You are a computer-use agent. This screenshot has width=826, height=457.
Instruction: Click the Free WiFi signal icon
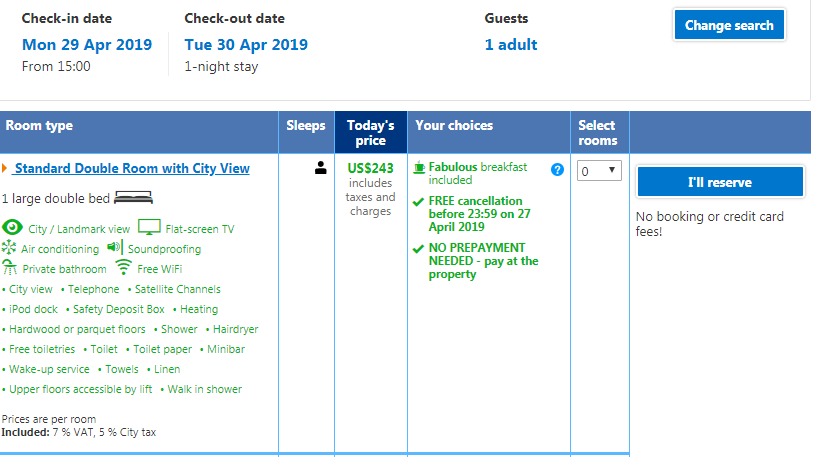coord(123,268)
